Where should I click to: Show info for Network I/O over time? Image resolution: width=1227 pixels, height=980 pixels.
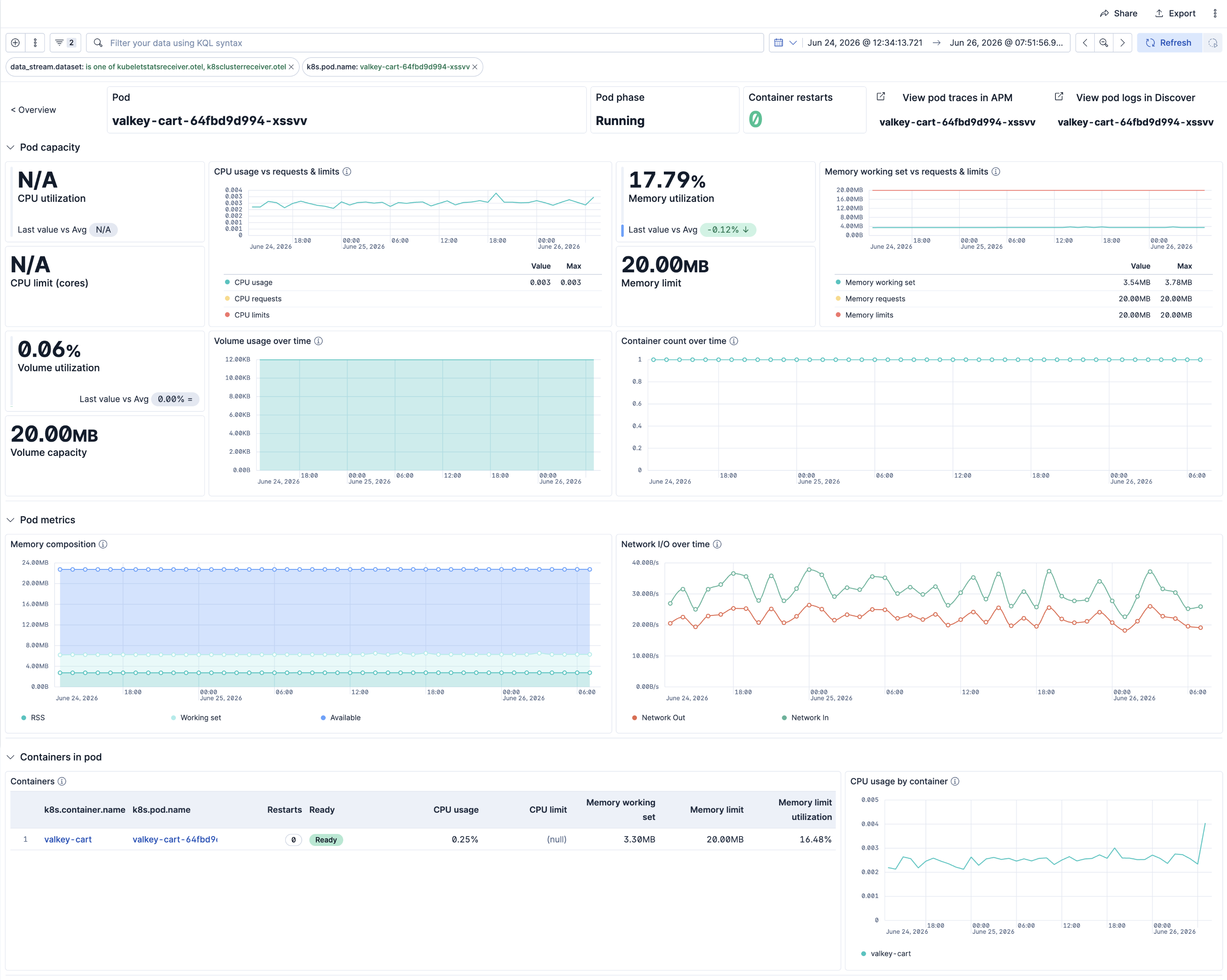(x=717, y=544)
